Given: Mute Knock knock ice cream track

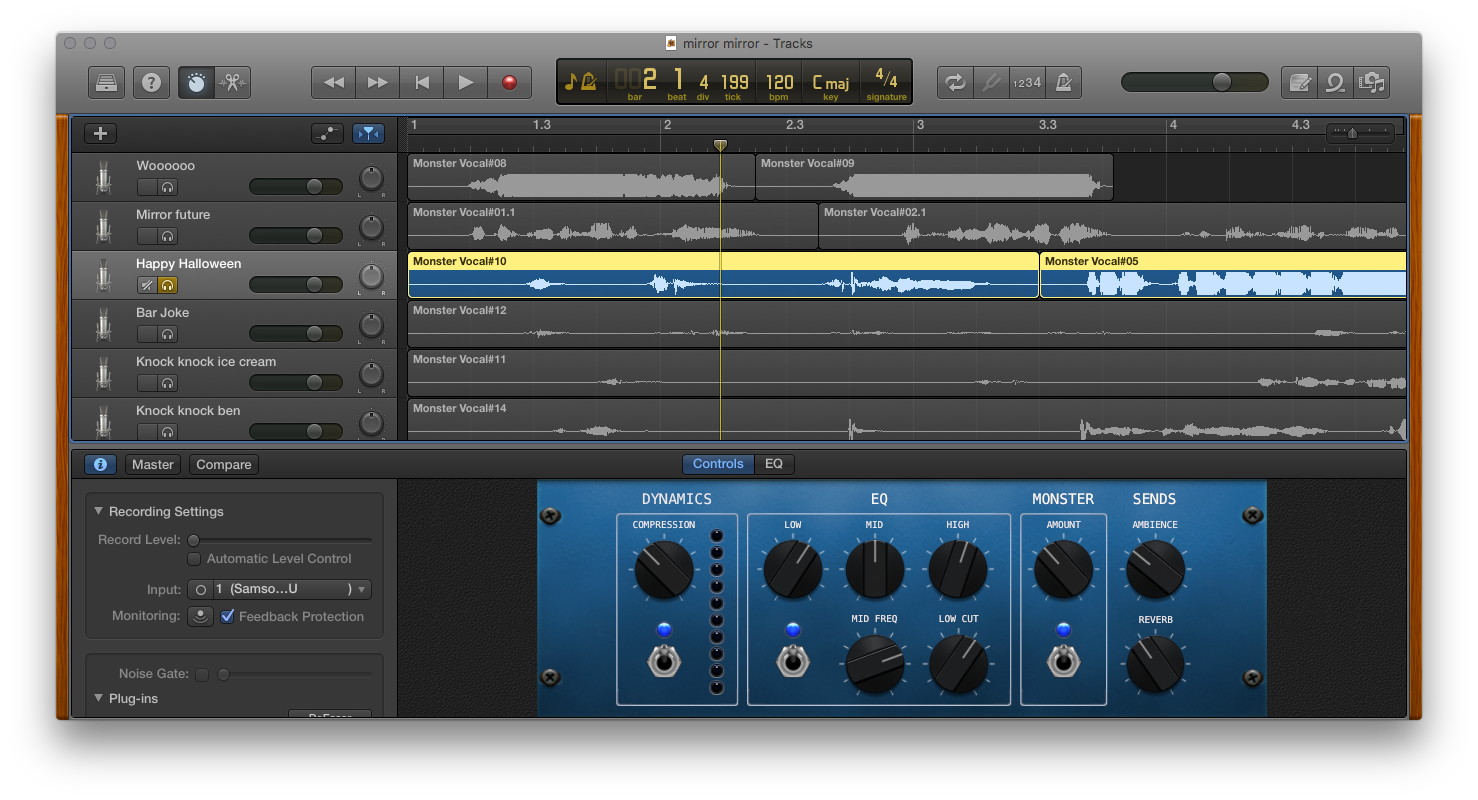Looking at the screenshot, I should [x=147, y=383].
